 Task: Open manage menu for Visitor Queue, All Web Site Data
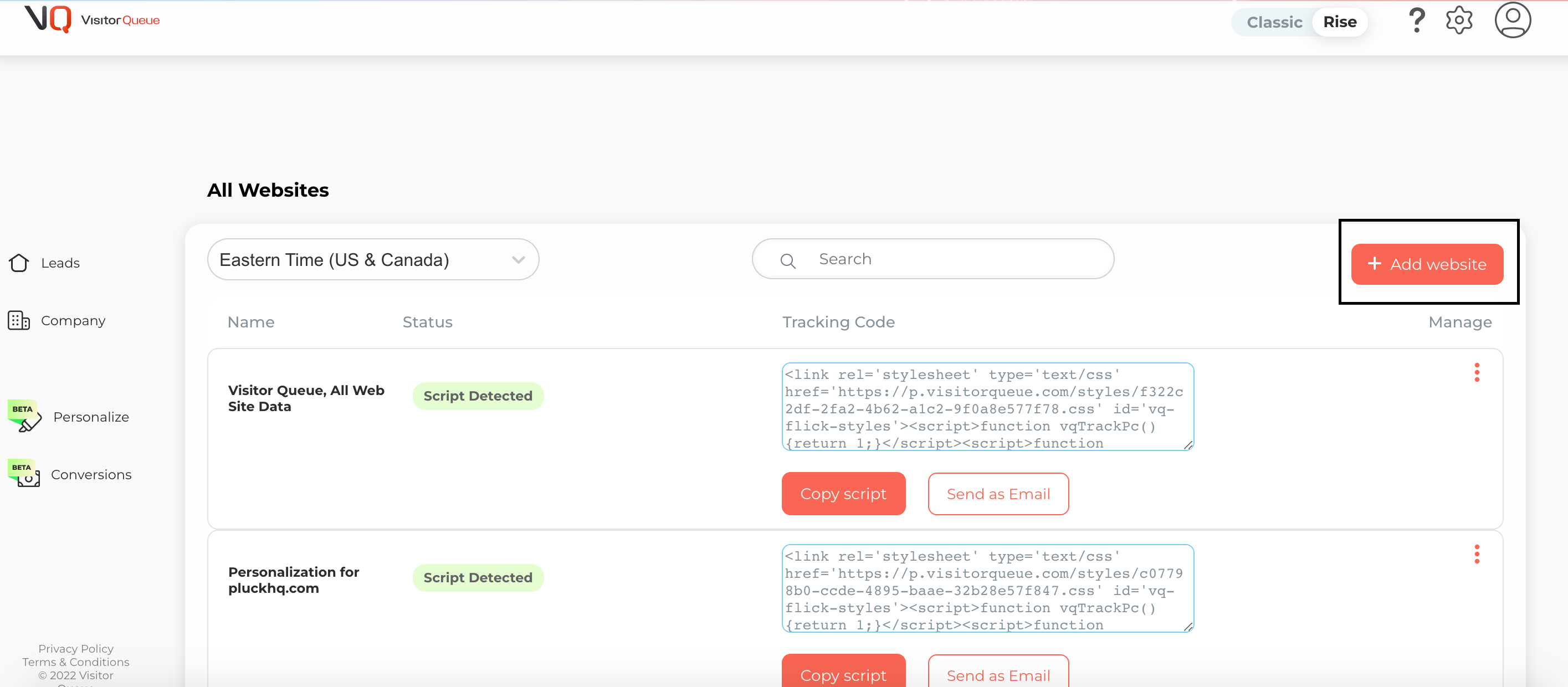pos(1477,372)
